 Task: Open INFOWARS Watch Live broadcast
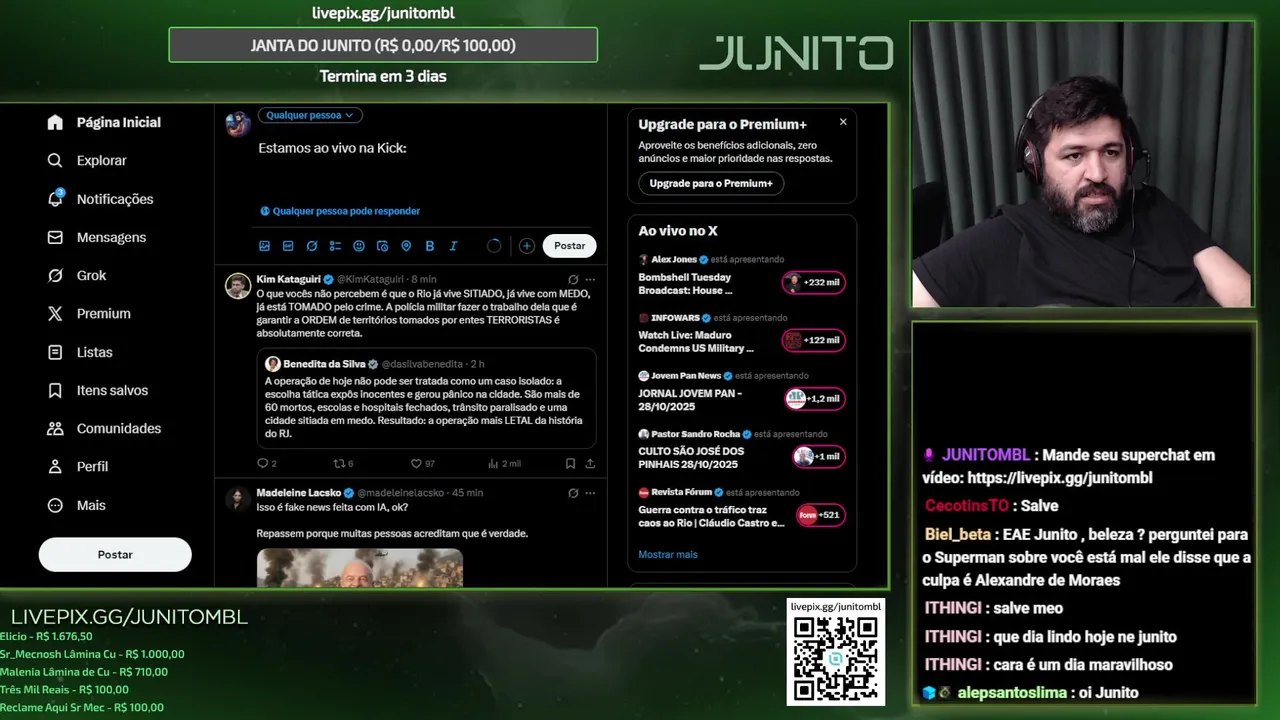coord(742,334)
